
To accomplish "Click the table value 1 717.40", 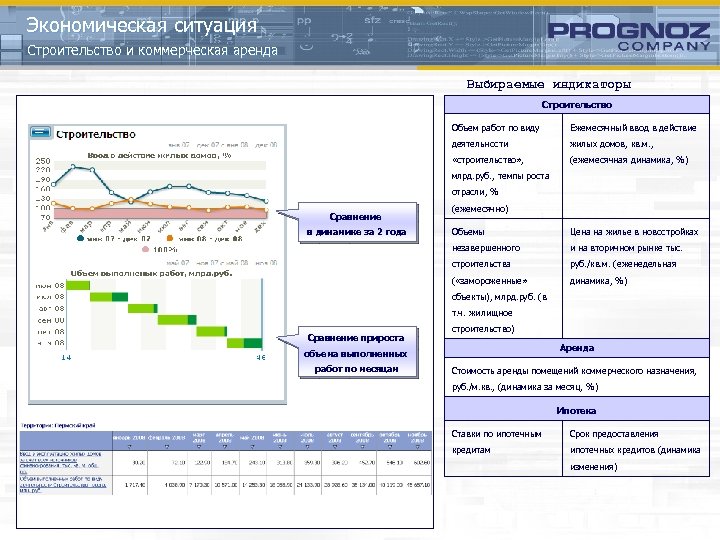I will [135, 484].
